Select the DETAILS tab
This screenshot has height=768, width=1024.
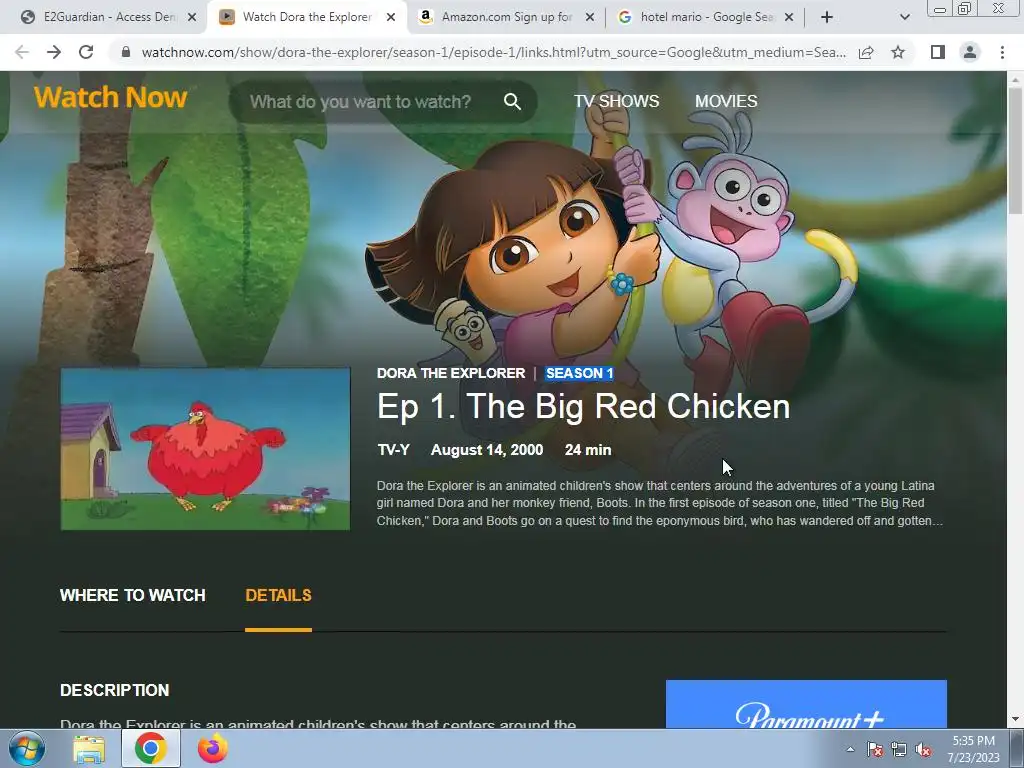(x=278, y=595)
